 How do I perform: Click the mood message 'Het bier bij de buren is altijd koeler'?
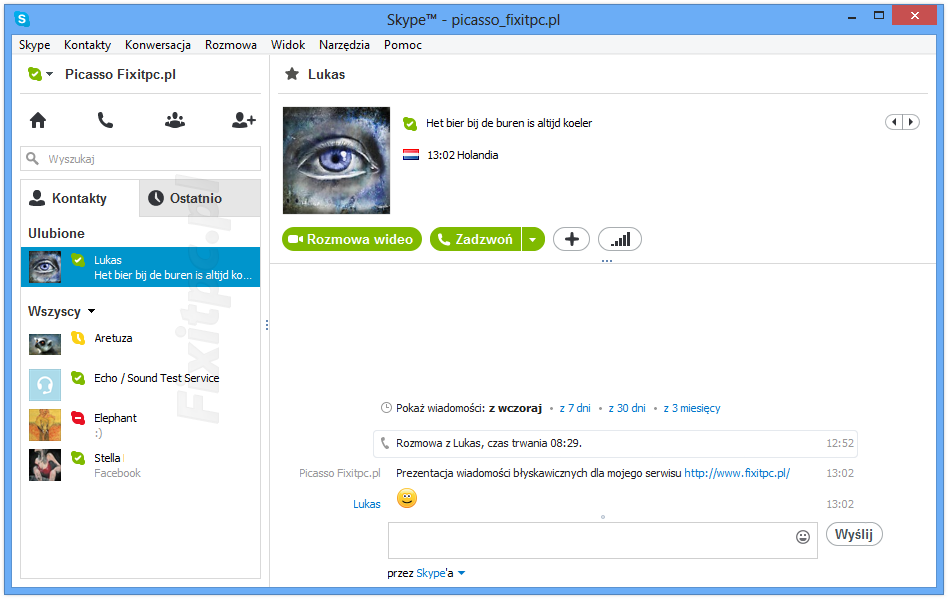coord(509,123)
